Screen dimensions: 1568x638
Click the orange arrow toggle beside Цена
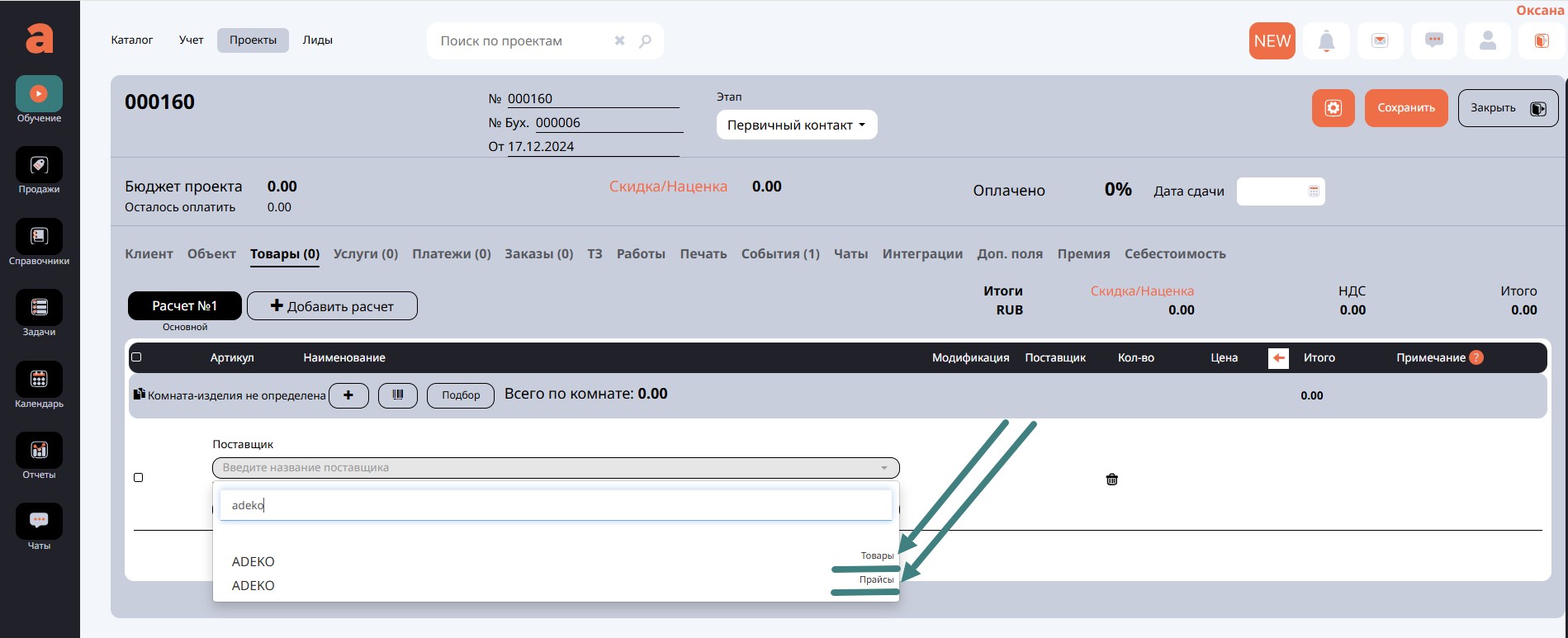(1277, 358)
